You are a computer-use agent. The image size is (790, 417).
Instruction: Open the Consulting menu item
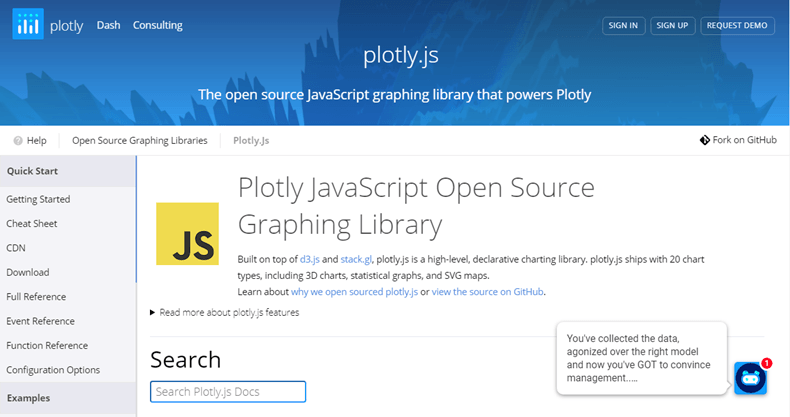click(x=158, y=25)
